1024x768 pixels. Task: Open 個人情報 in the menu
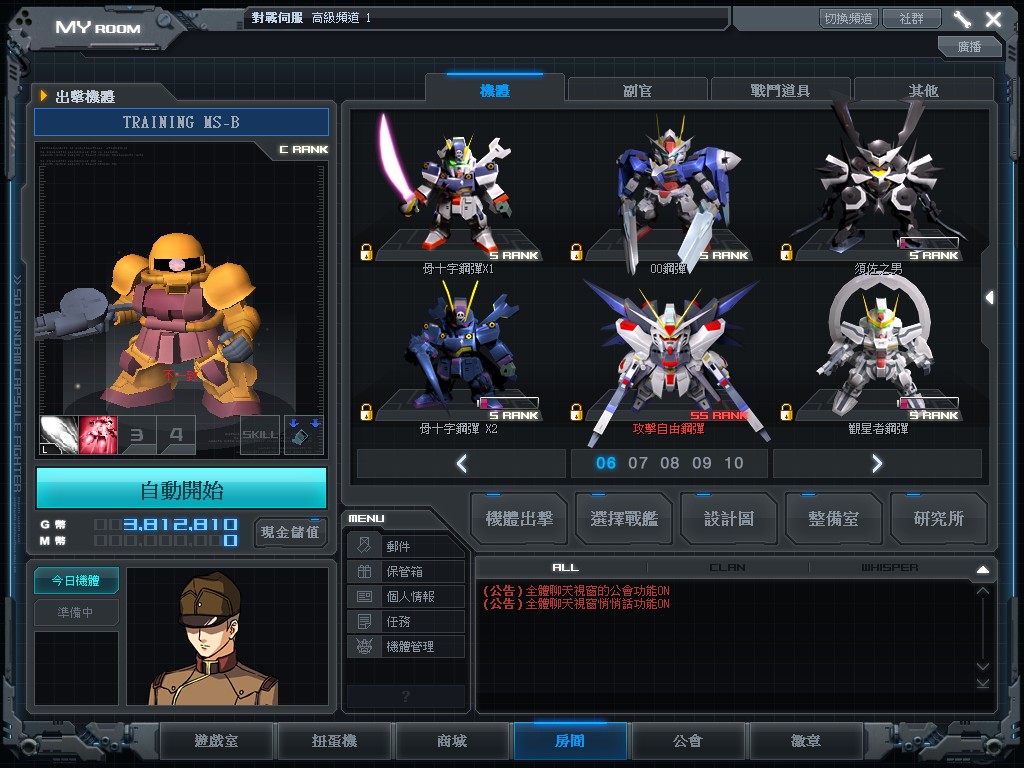406,596
